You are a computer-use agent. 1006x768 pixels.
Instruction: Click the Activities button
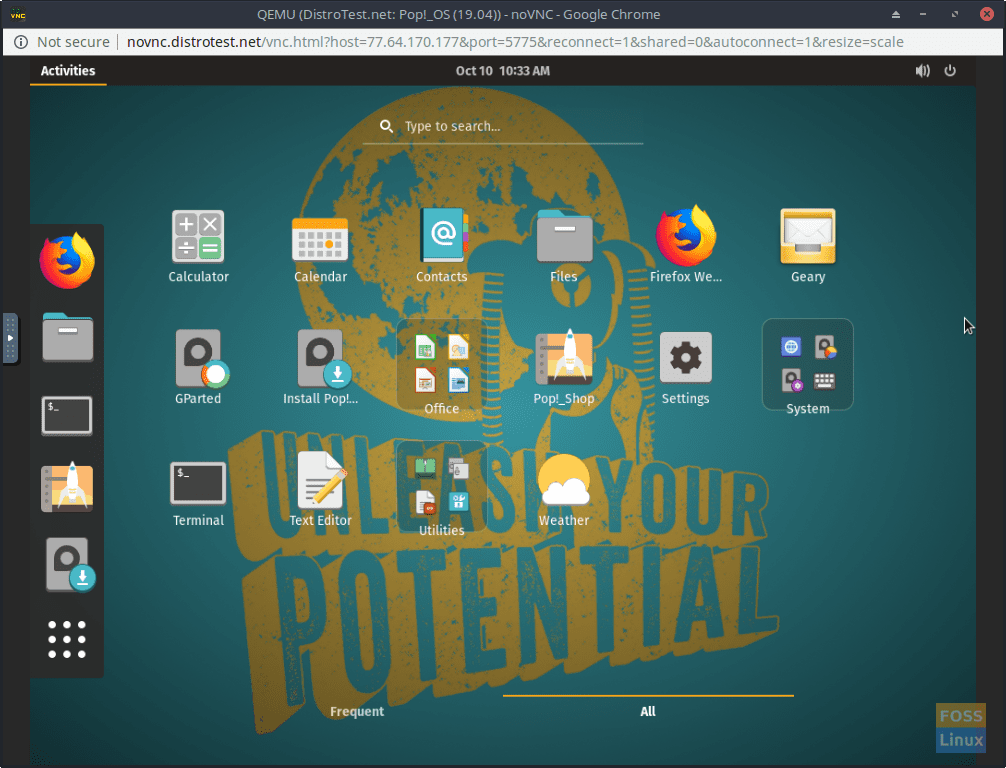(x=68, y=71)
